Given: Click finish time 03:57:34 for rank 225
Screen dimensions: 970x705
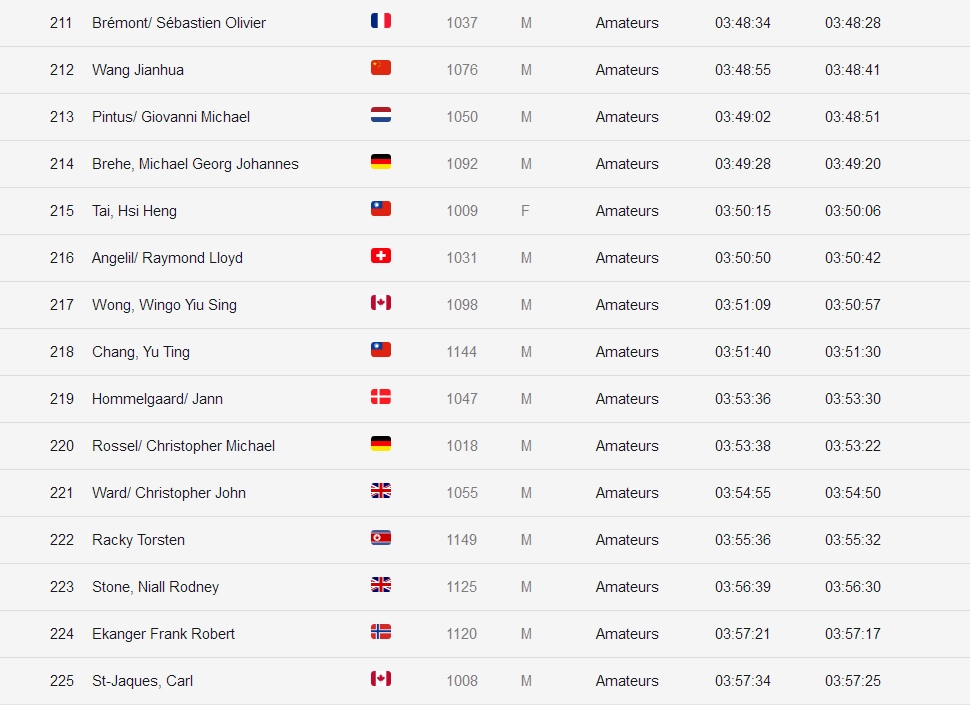Looking at the screenshot, I should 743,681.
